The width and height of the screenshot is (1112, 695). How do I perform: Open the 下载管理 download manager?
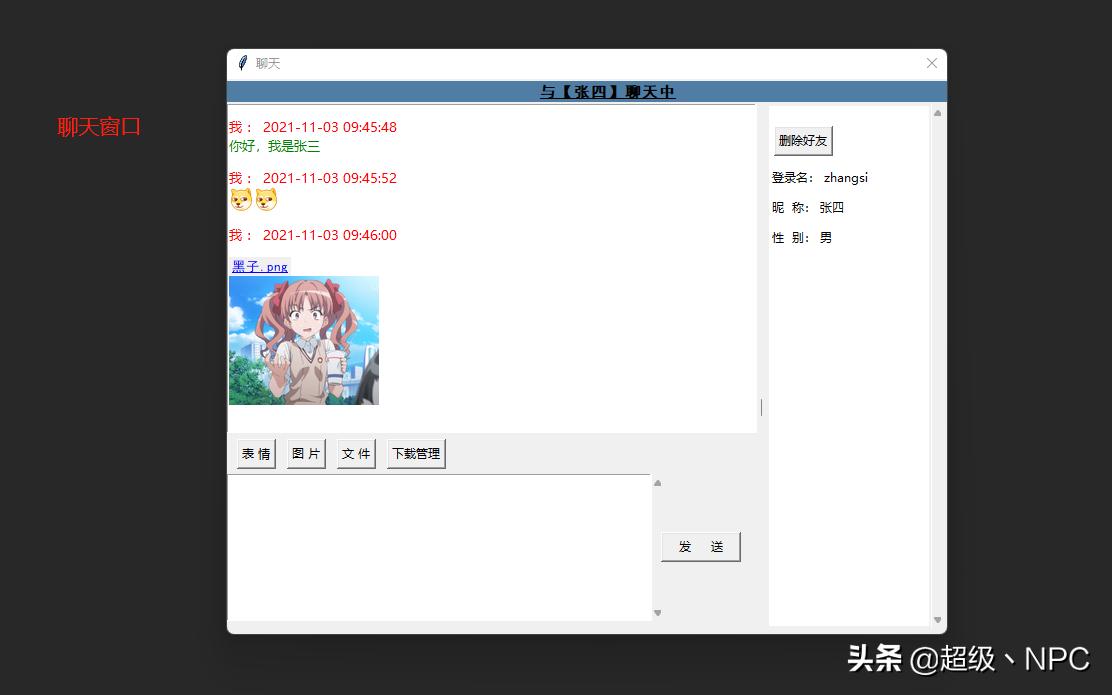pyautogui.click(x=416, y=453)
